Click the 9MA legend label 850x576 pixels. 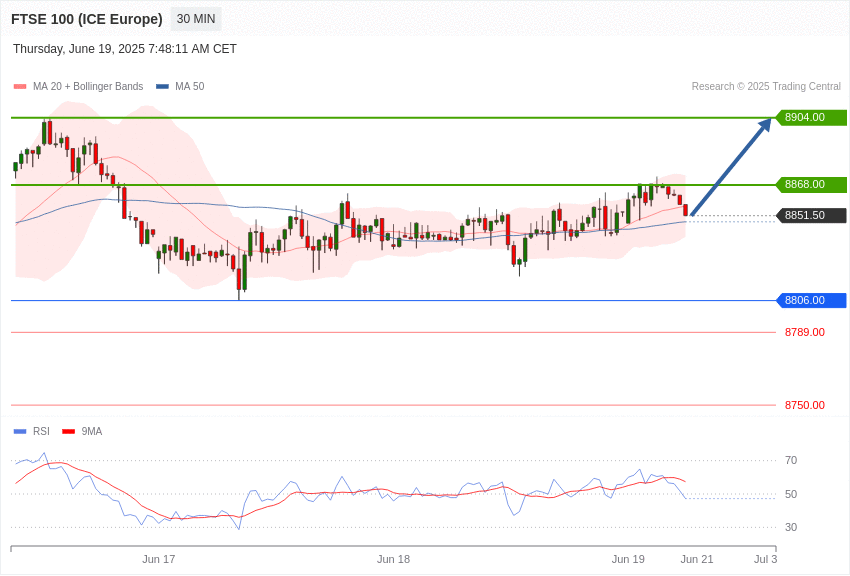[92, 431]
